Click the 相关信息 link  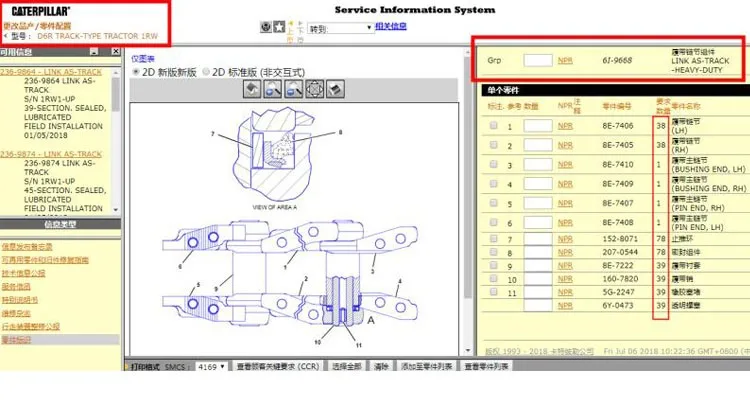[x=391, y=26]
